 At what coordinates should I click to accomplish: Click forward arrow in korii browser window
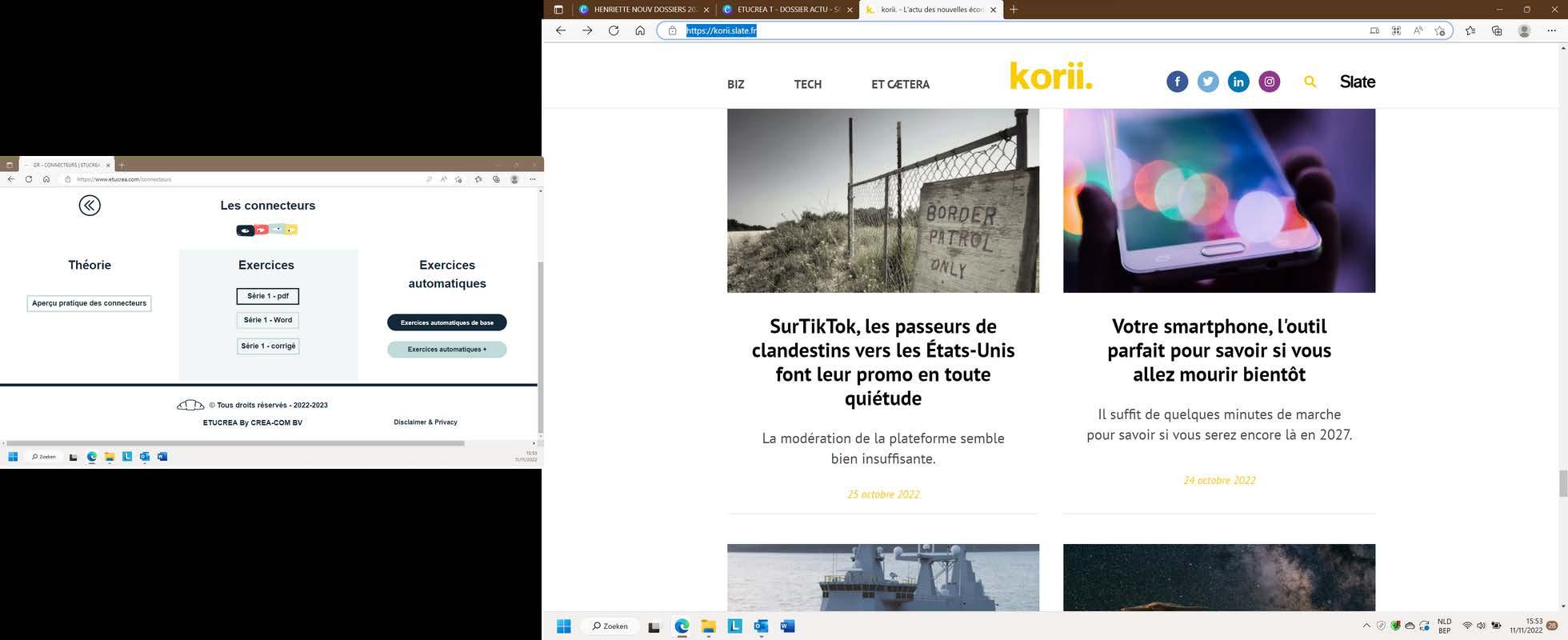tap(587, 30)
